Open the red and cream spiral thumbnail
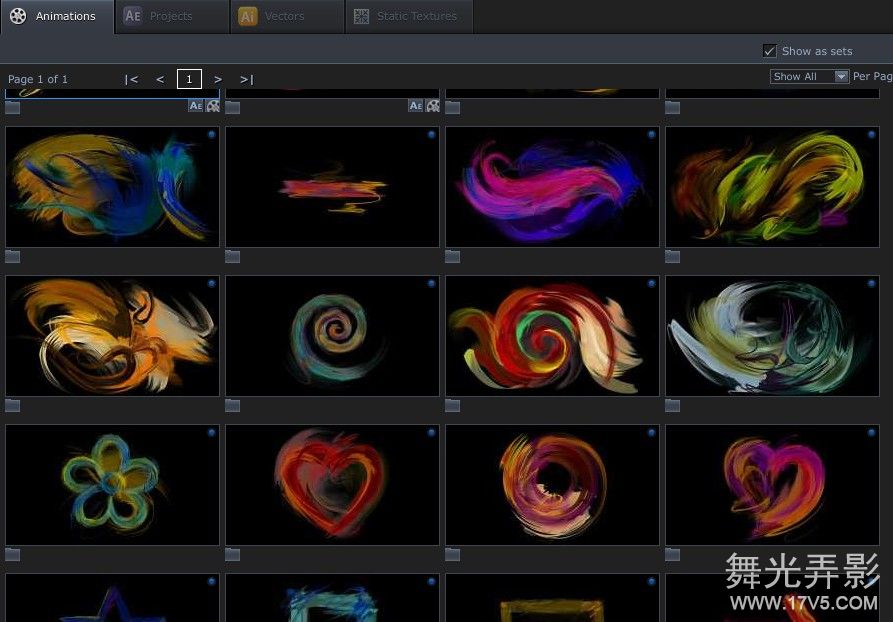The width and height of the screenshot is (893, 622). [552, 336]
